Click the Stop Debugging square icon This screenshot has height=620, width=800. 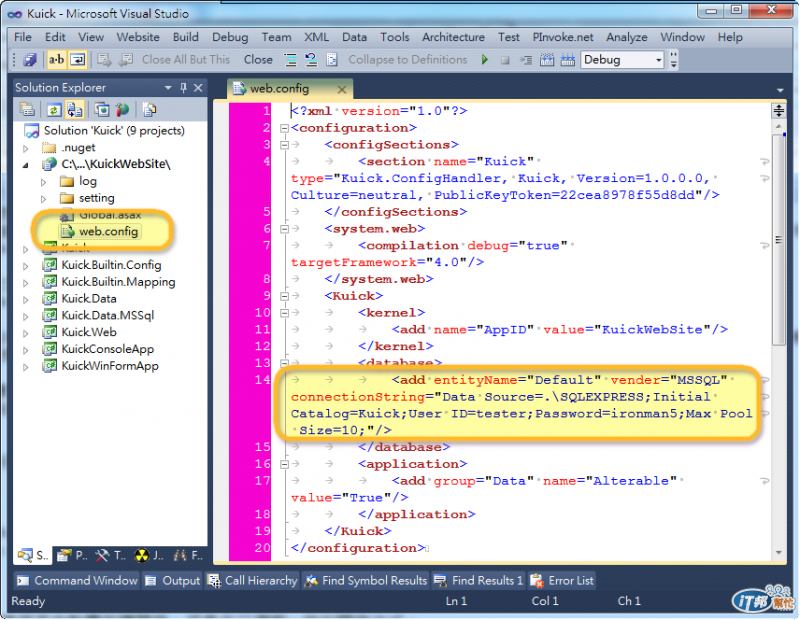pyautogui.click(x=505, y=60)
